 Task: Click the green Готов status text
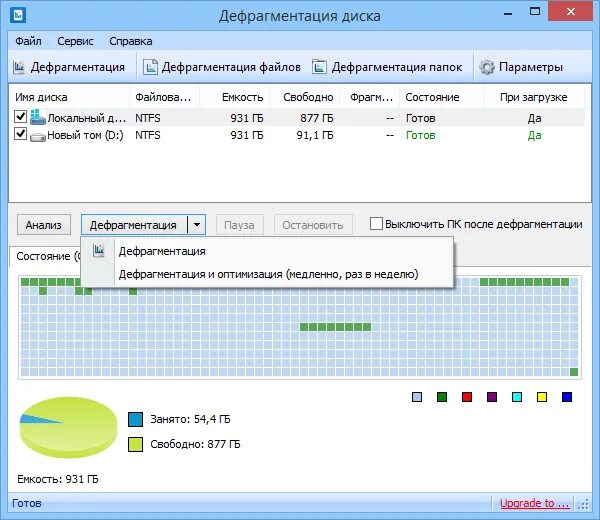pos(421,135)
